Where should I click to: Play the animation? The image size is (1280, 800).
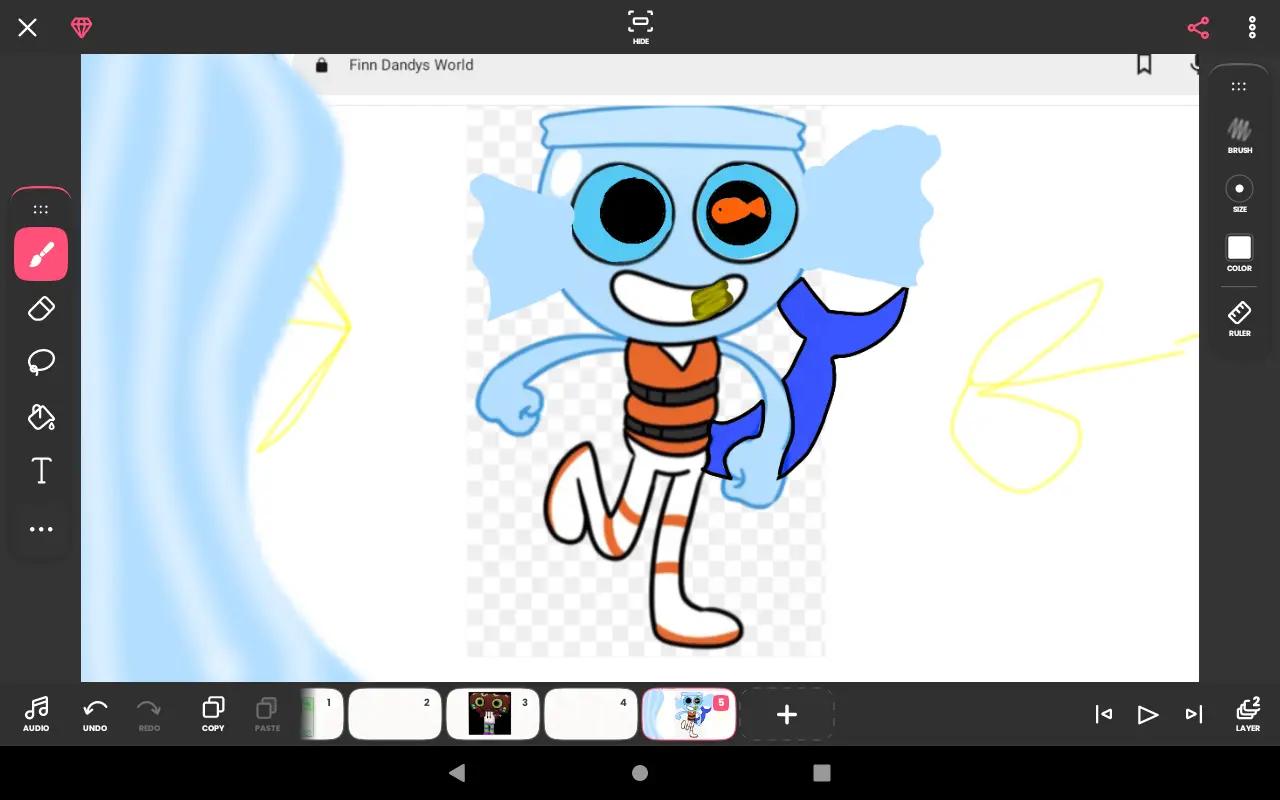pos(1148,714)
